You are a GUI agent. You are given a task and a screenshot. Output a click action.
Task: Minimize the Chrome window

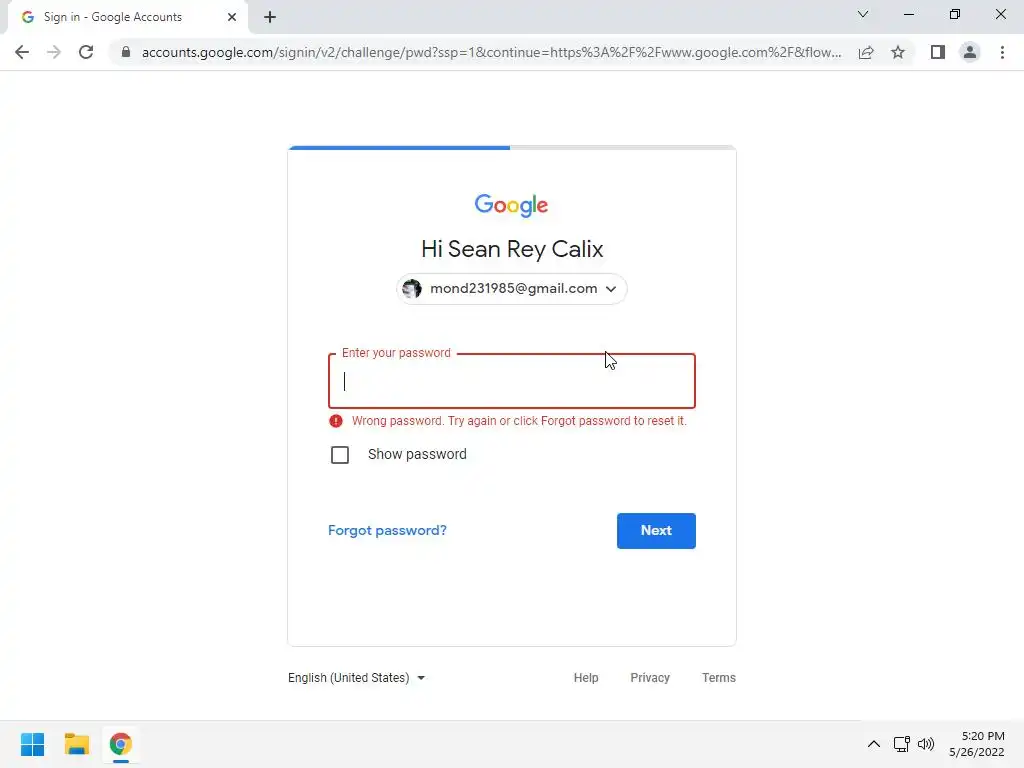point(908,14)
